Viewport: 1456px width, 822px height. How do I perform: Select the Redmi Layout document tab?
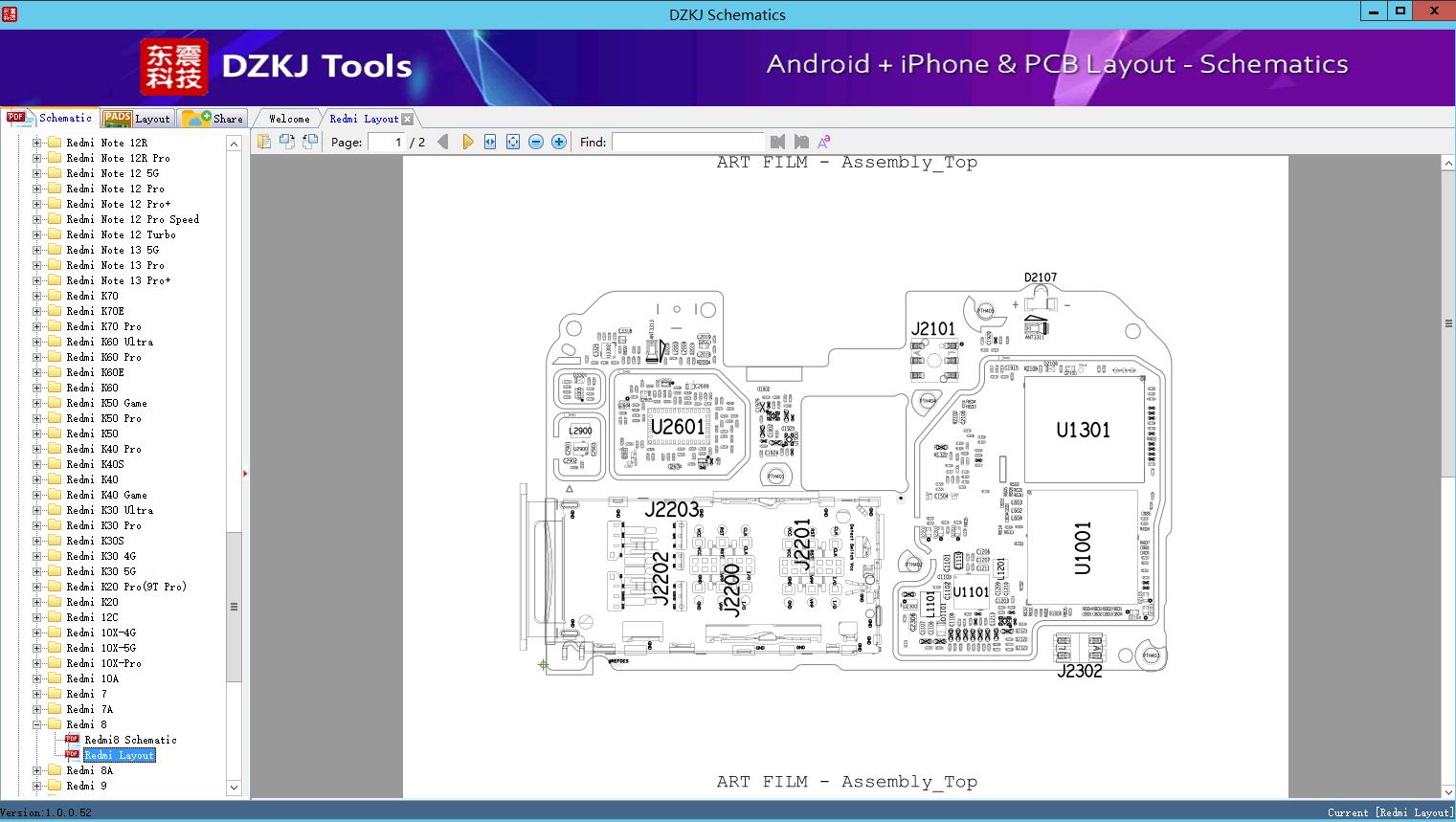364,119
